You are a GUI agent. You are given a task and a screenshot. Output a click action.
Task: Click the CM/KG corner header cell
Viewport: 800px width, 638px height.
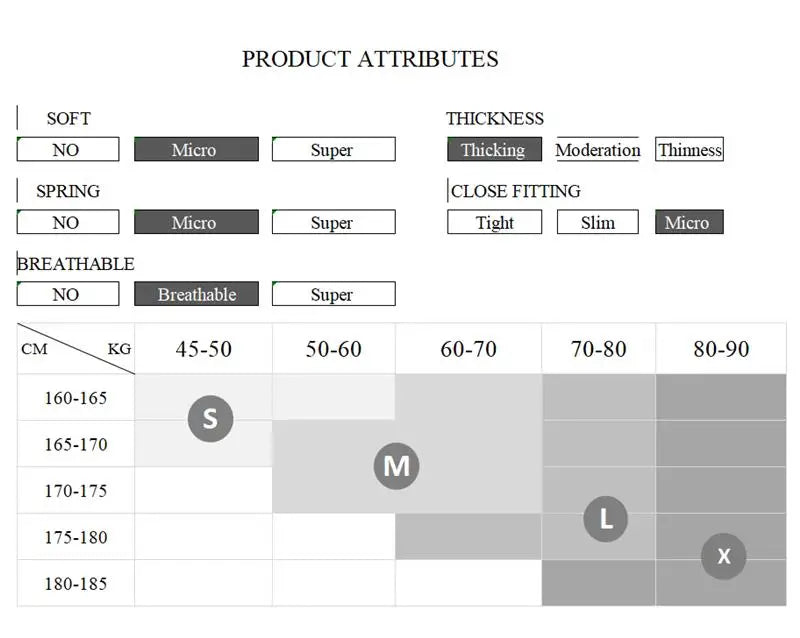(x=76, y=349)
